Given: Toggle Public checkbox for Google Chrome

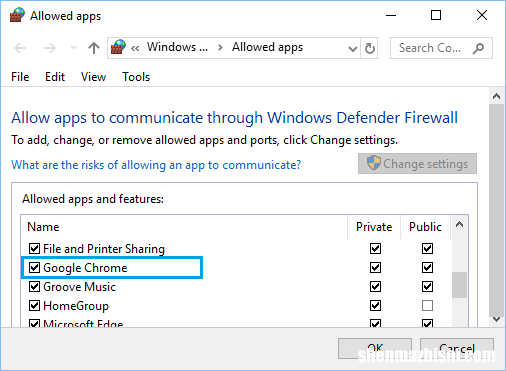Looking at the screenshot, I should [427, 267].
